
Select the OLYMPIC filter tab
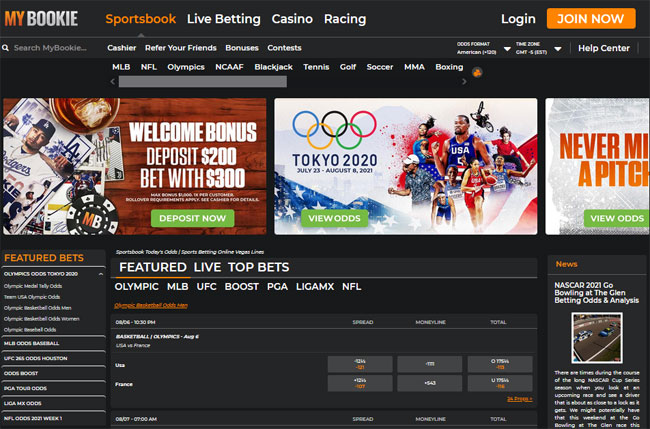pos(136,287)
